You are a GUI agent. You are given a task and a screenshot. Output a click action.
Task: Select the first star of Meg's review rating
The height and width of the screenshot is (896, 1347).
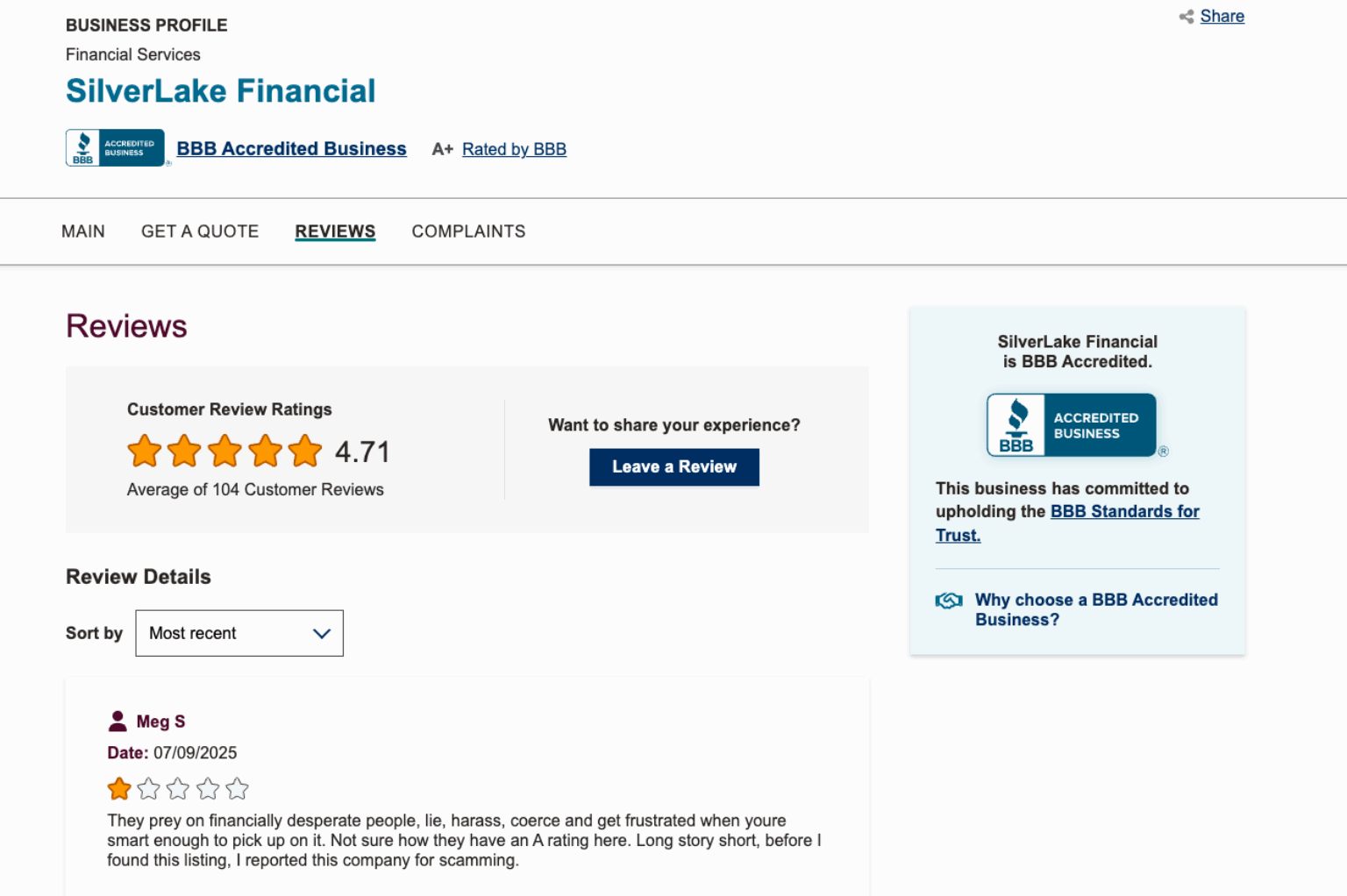(118, 788)
